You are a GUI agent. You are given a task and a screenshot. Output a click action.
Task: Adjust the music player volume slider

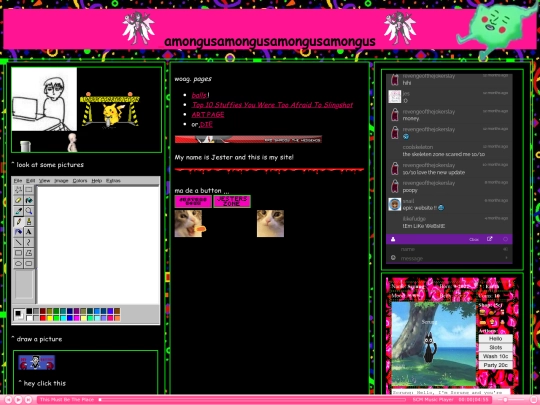[x=512, y=400]
